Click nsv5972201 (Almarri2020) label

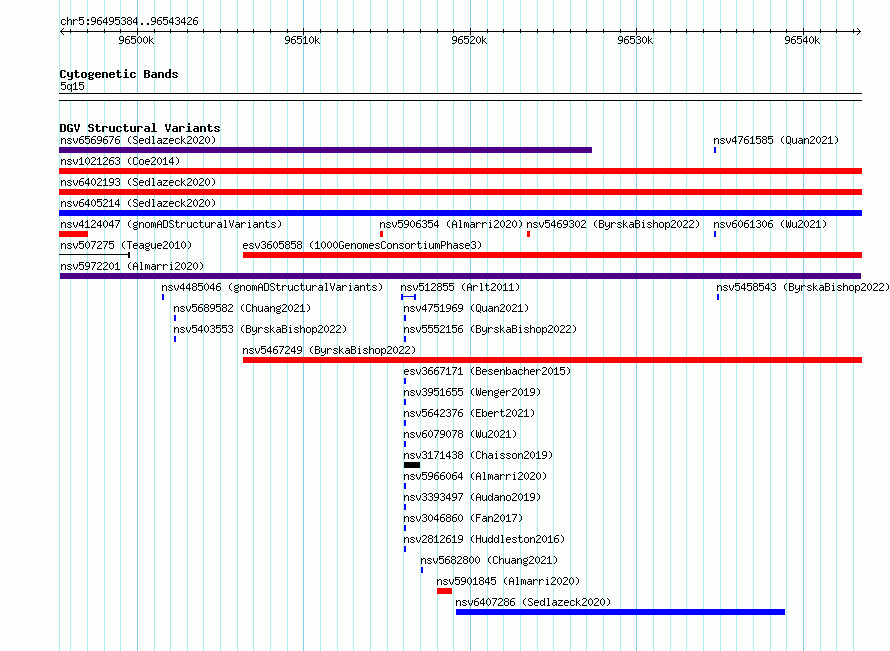(x=132, y=266)
